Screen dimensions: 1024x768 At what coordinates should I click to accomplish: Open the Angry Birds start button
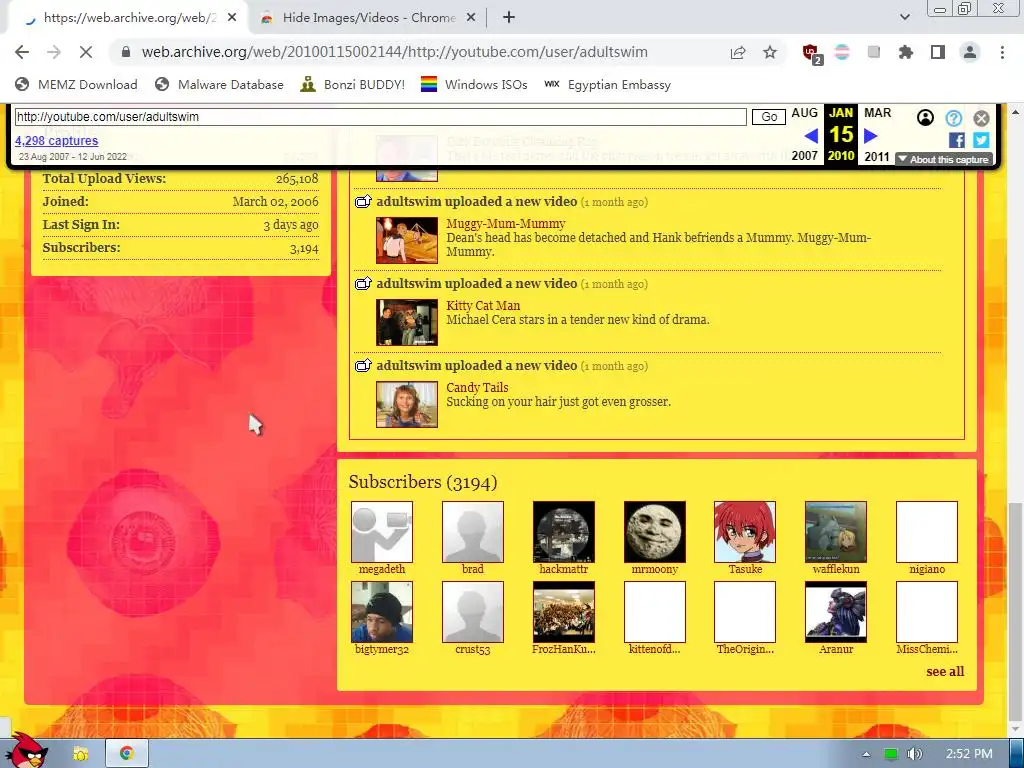tap(26, 751)
